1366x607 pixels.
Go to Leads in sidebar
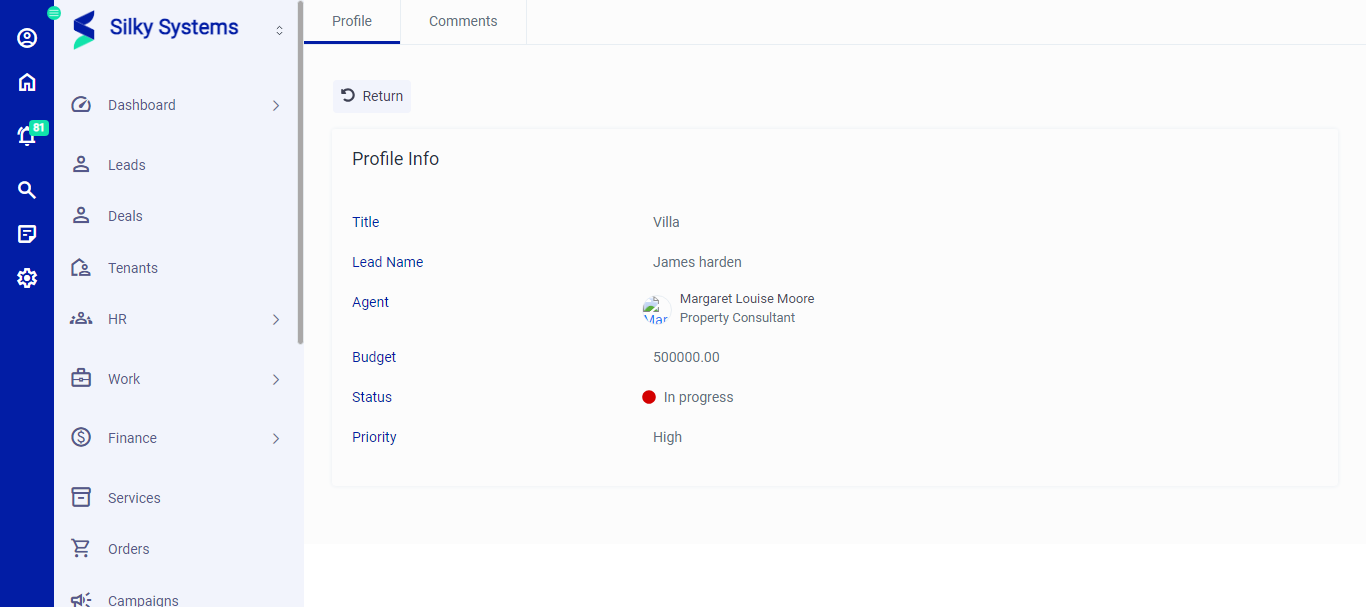[127, 165]
